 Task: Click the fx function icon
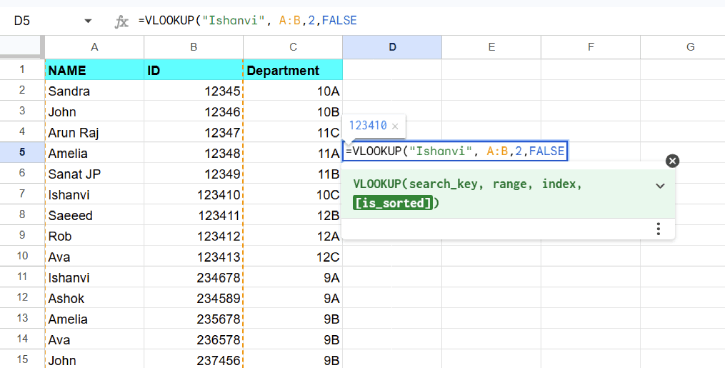click(121, 21)
